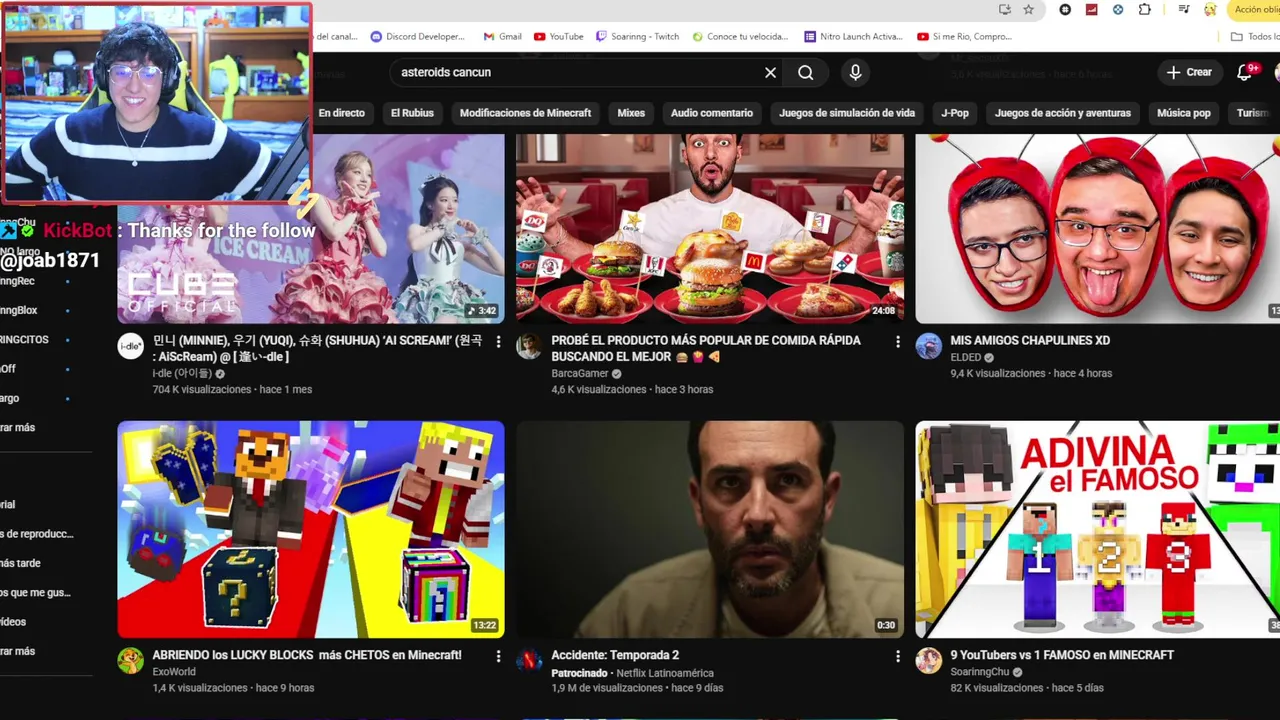Open the fast food burgers video thumbnail
1280x720 pixels.
coord(710,228)
